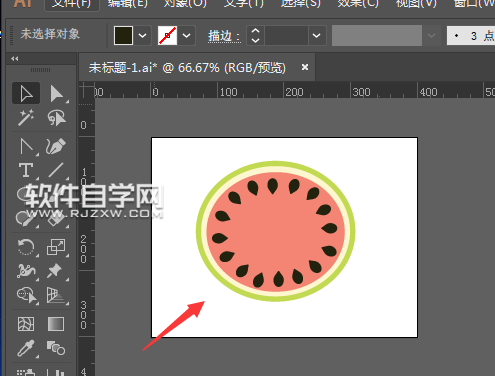Click the 未选择对象 status label
495x376 pixels.
50,34
